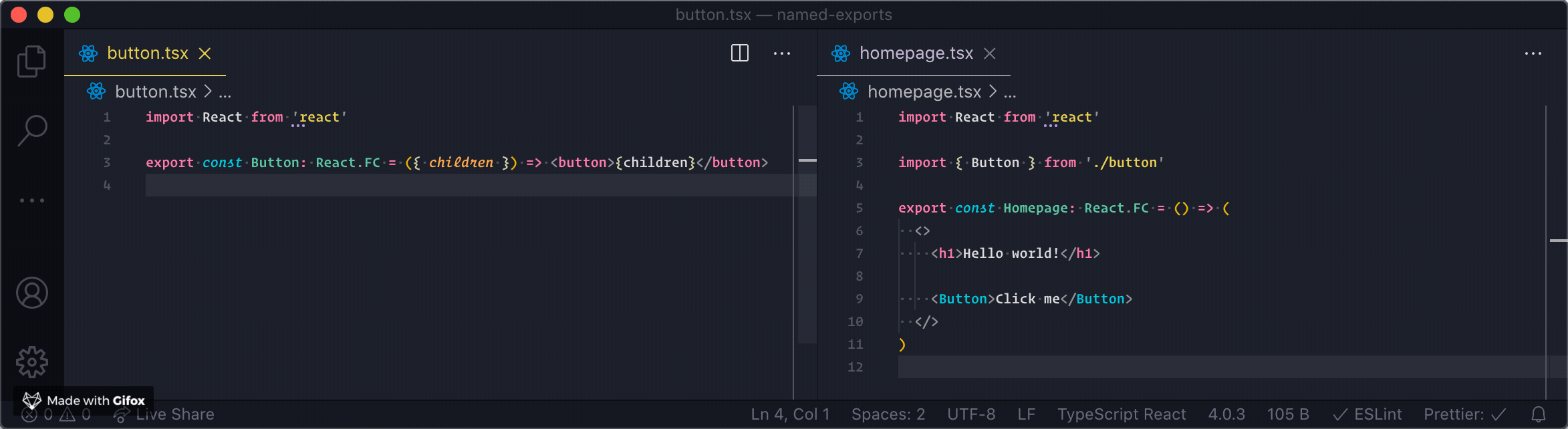Click line number 12 in homepage.tsx gutter

pos(855,367)
